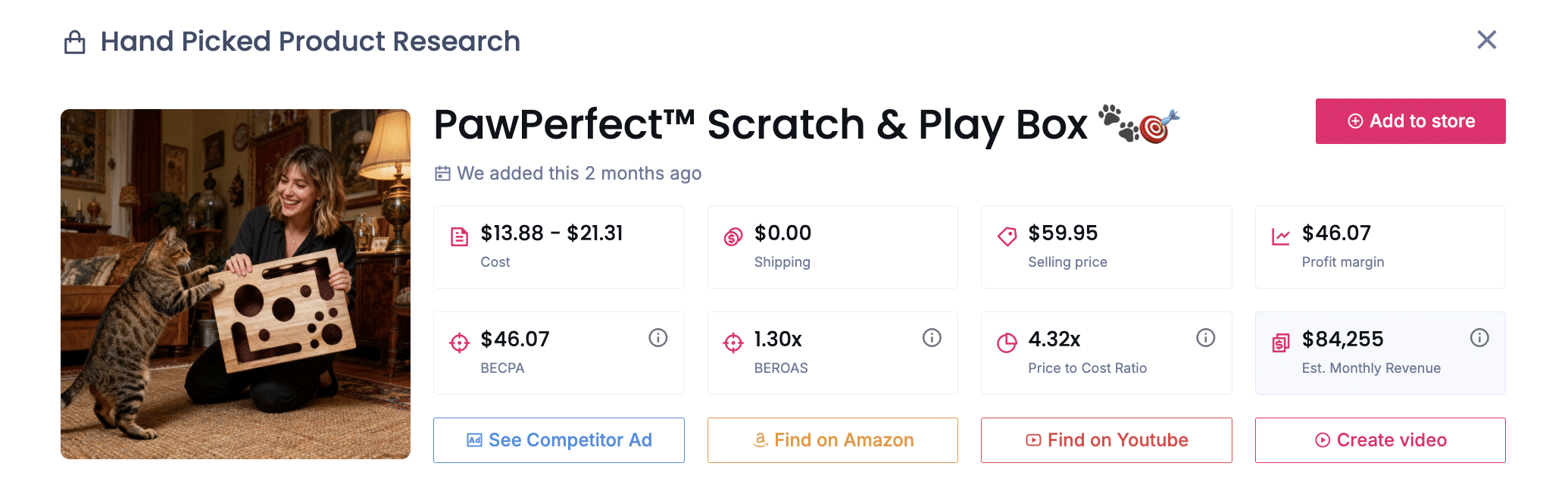The height and width of the screenshot is (485, 1568).
Task: Click the Profit margin chart icon
Action: click(1281, 237)
